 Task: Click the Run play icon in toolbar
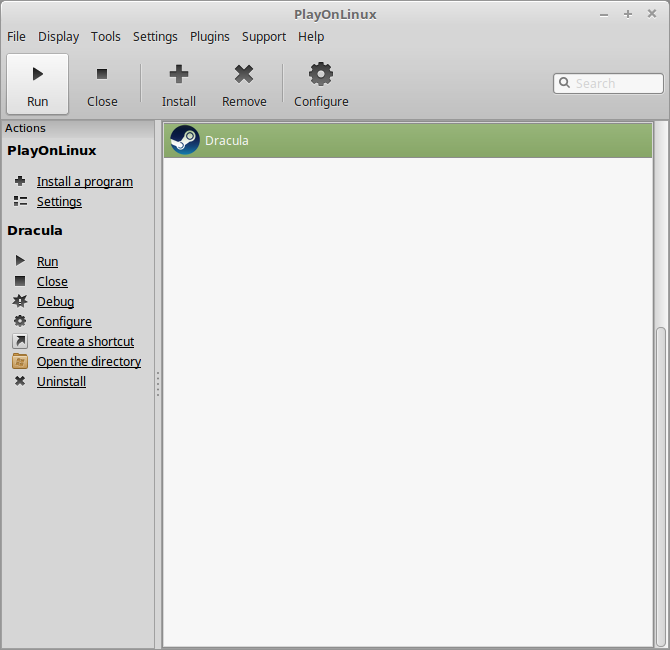point(38,74)
